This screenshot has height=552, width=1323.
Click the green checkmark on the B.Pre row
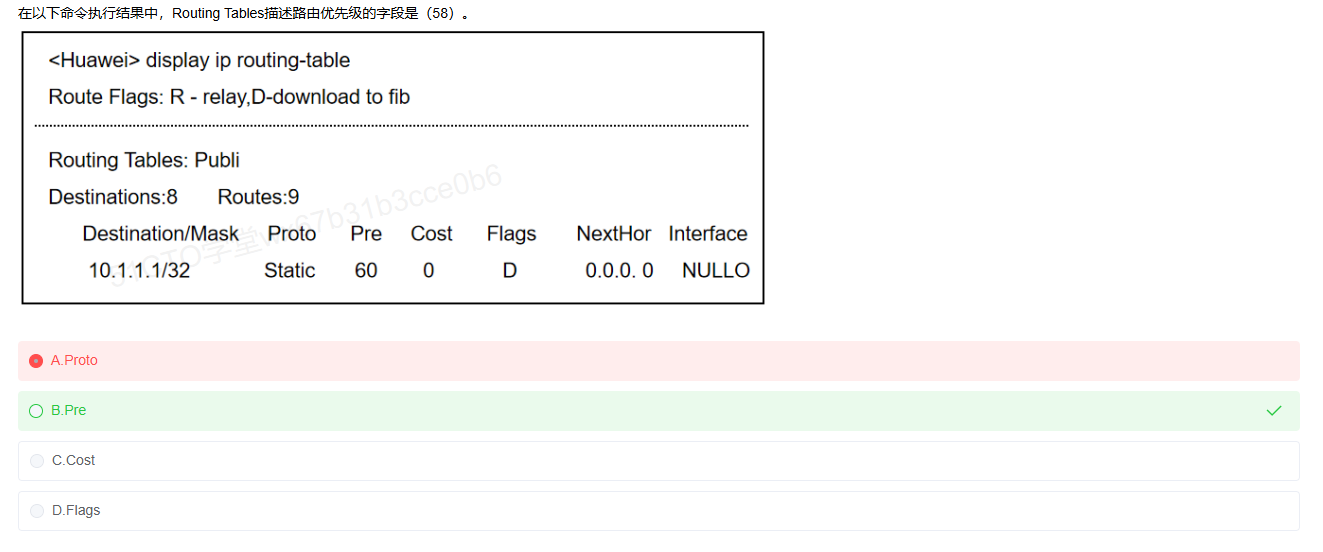click(x=1273, y=411)
